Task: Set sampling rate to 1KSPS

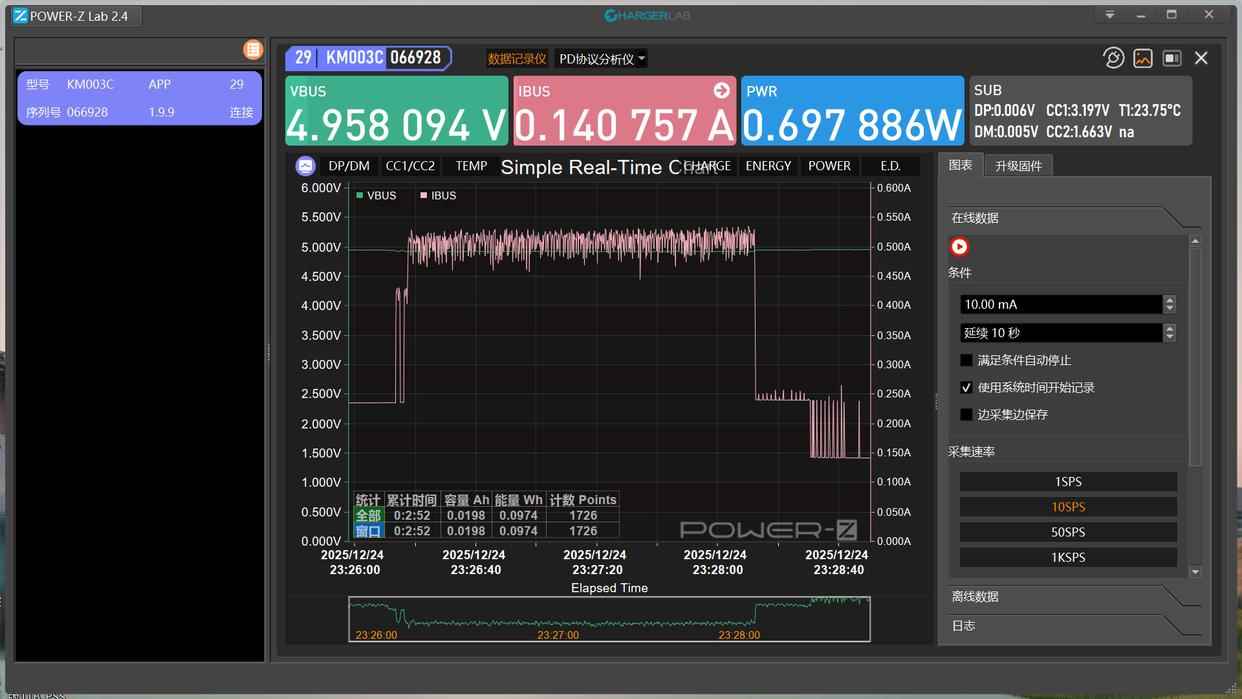Action: pos(1068,557)
